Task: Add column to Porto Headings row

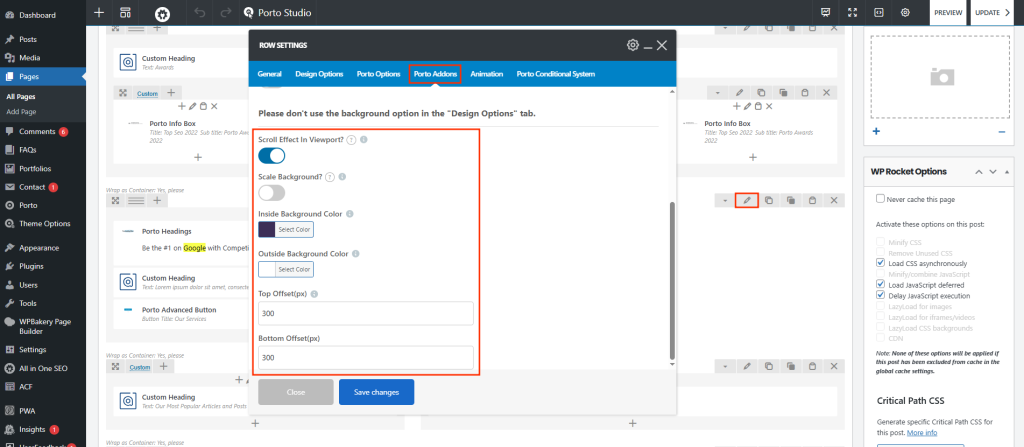Action: [157, 200]
